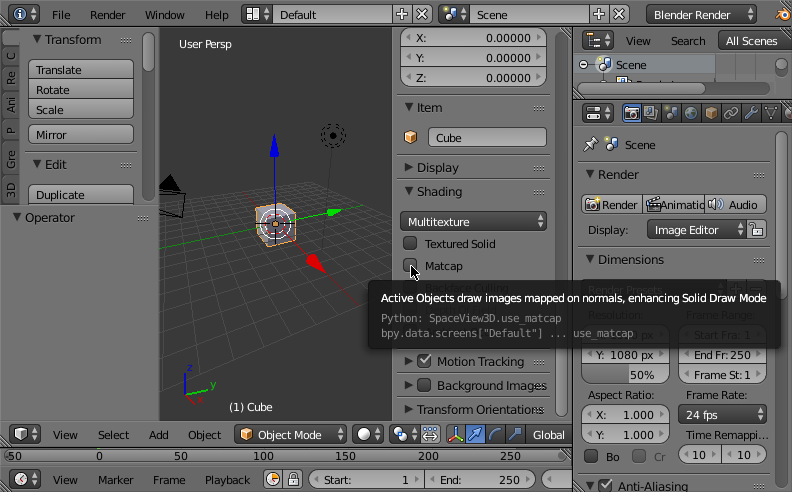
Task: Click the lock icon beside Display dropdown
Action: tap(757, 230)
